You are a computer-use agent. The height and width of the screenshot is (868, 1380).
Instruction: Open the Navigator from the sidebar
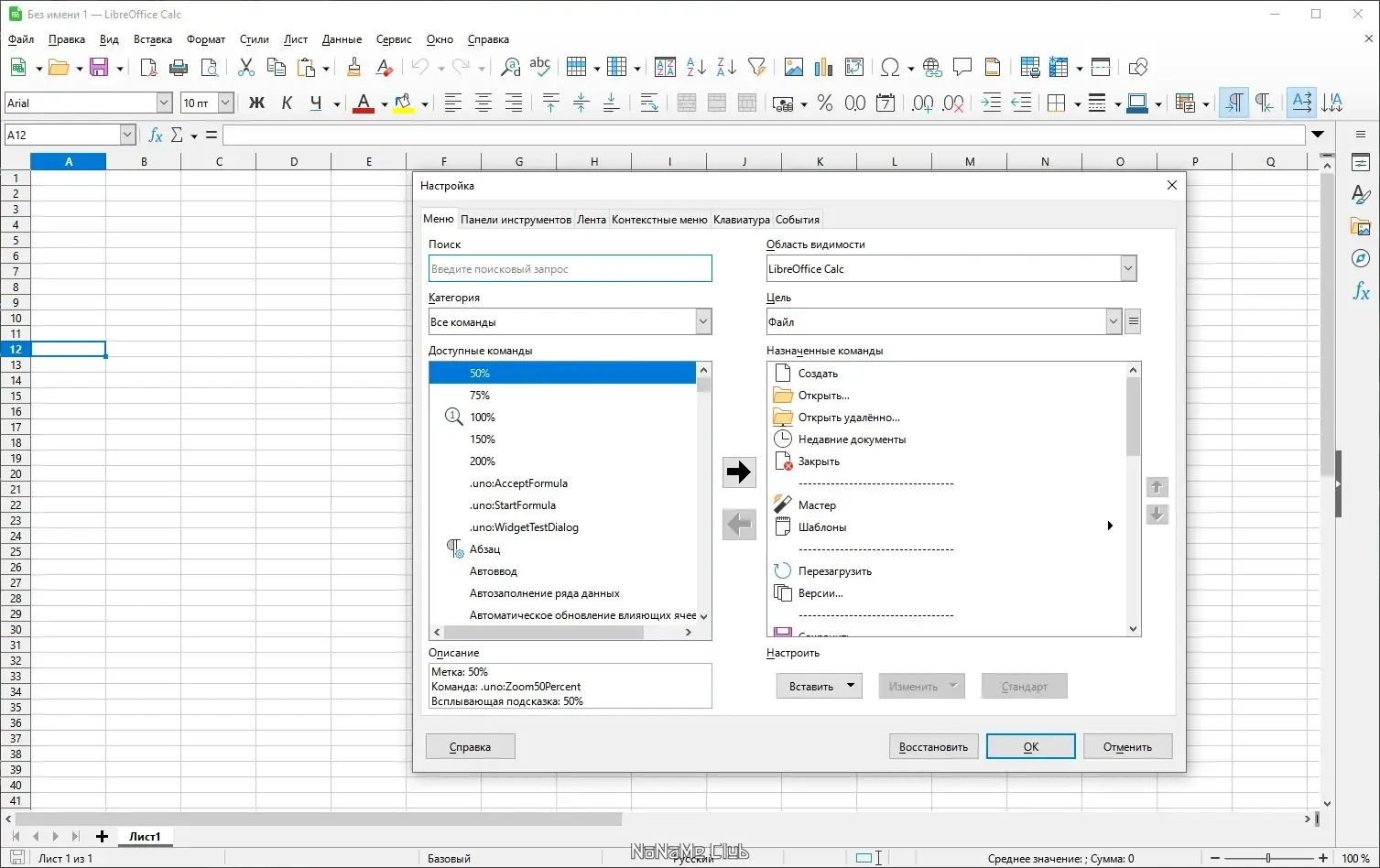[x=1361, y=259]
